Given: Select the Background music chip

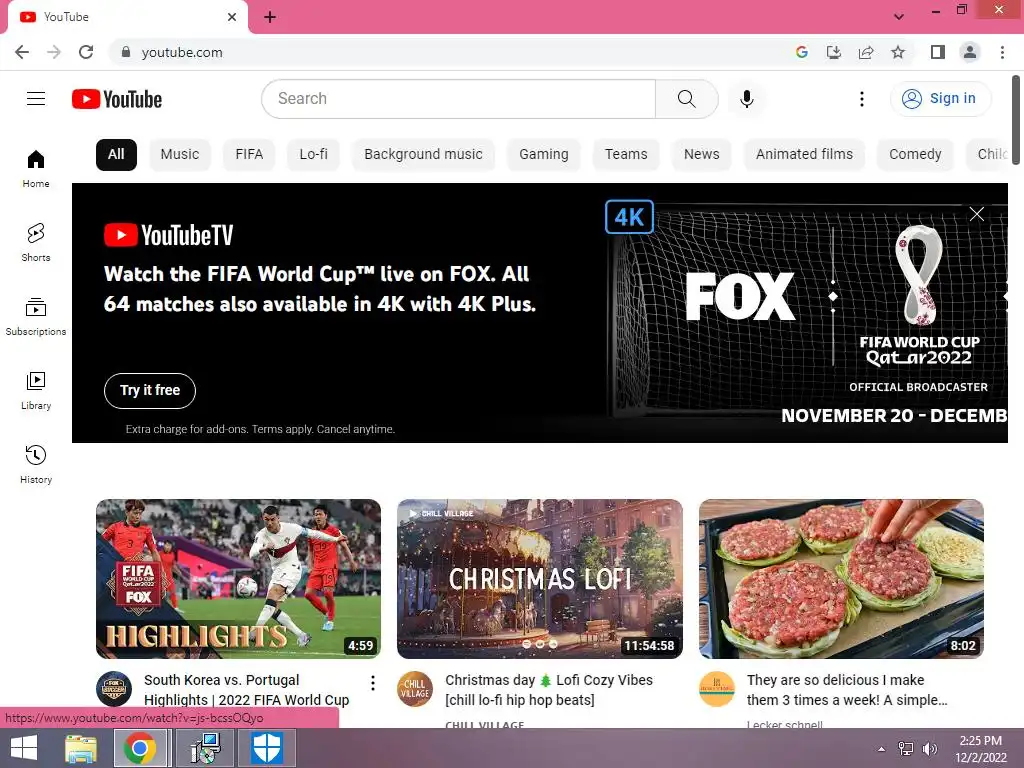Looking at the screenshot, I should 423,155.
